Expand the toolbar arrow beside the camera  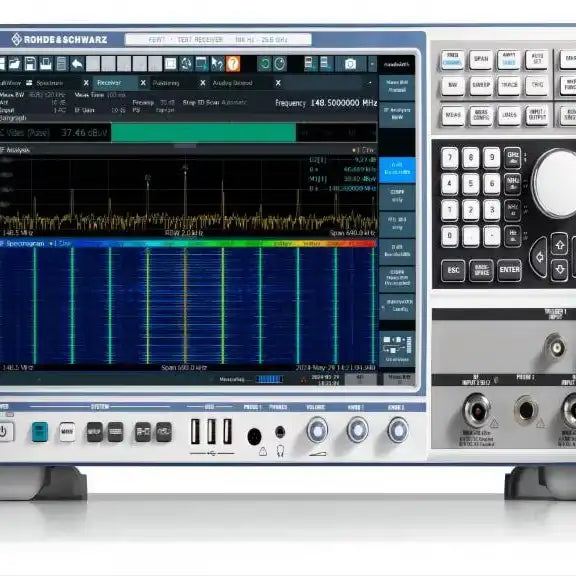[372, 64]
